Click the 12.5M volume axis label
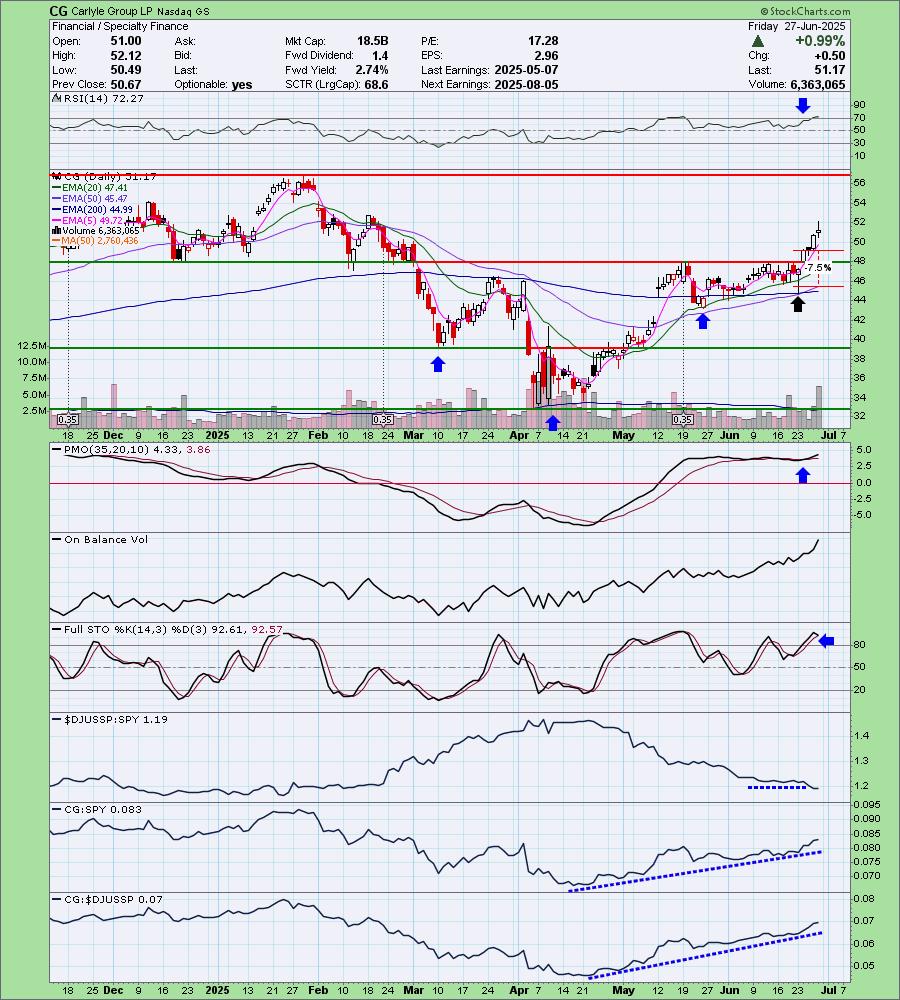This screenshot has height=1000, width=900. [33, 346]
